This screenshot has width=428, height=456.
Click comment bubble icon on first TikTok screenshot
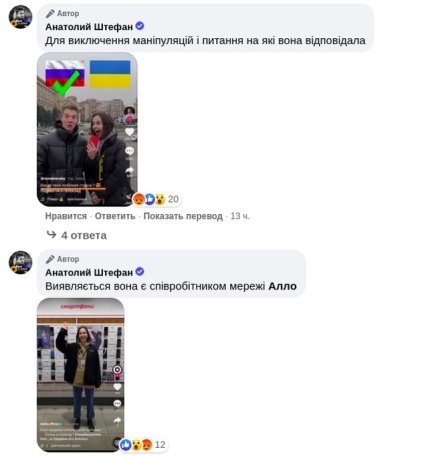(x=129, y=151)
